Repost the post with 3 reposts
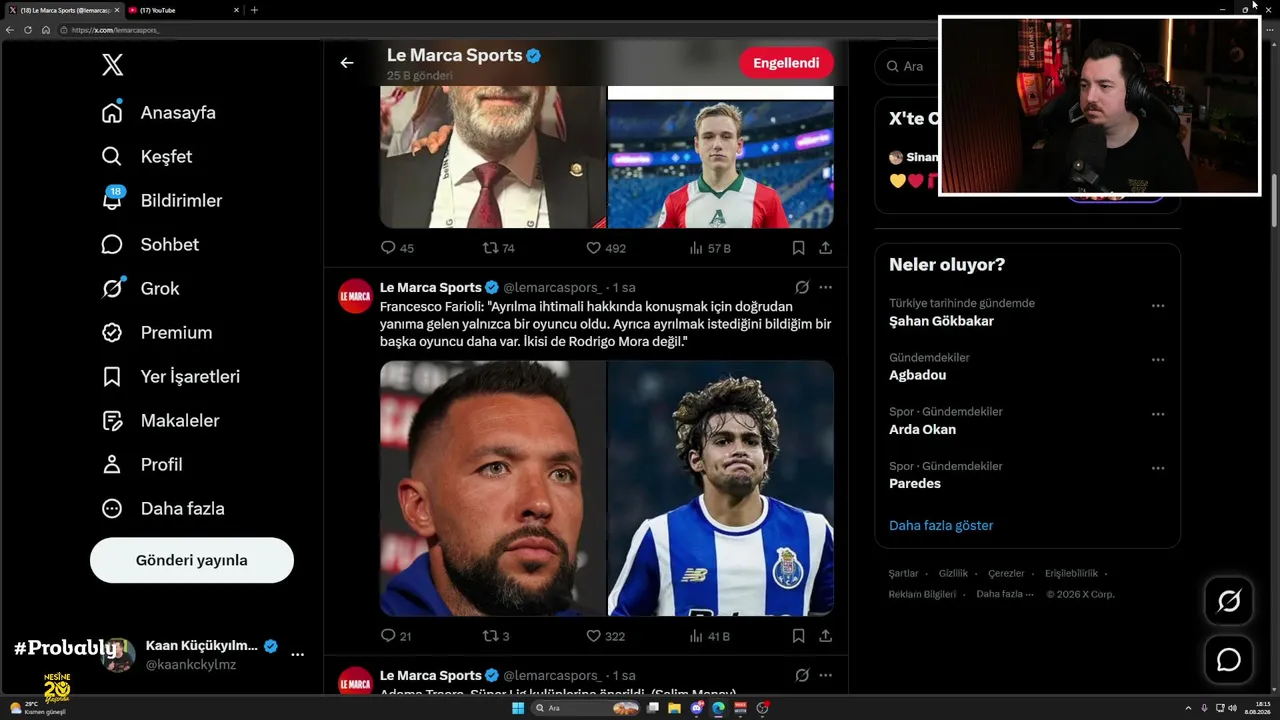The width and height of the screenshot is (1280, 720). point(496,636)
